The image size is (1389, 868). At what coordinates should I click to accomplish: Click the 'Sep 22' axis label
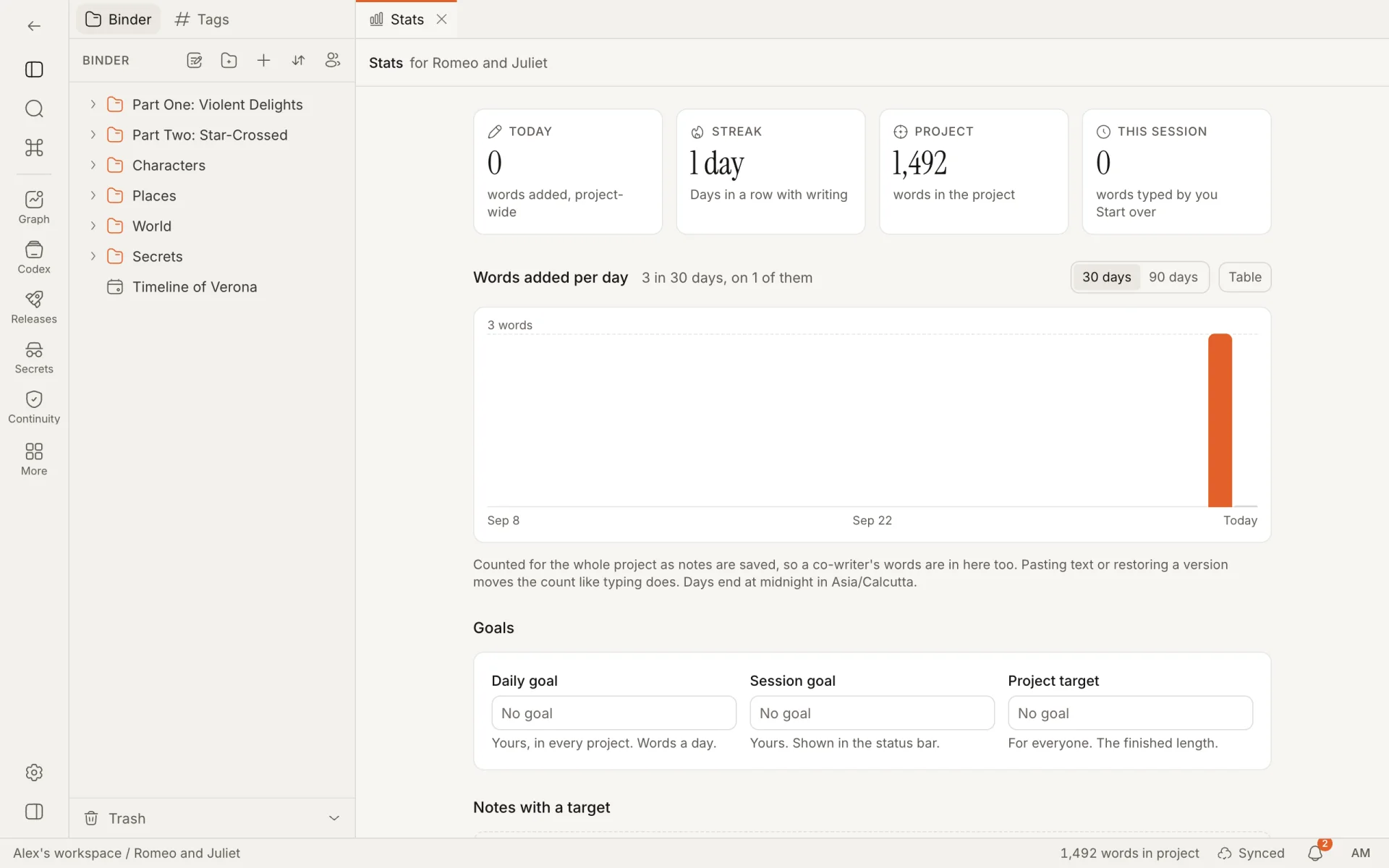(x=872, y=521)
